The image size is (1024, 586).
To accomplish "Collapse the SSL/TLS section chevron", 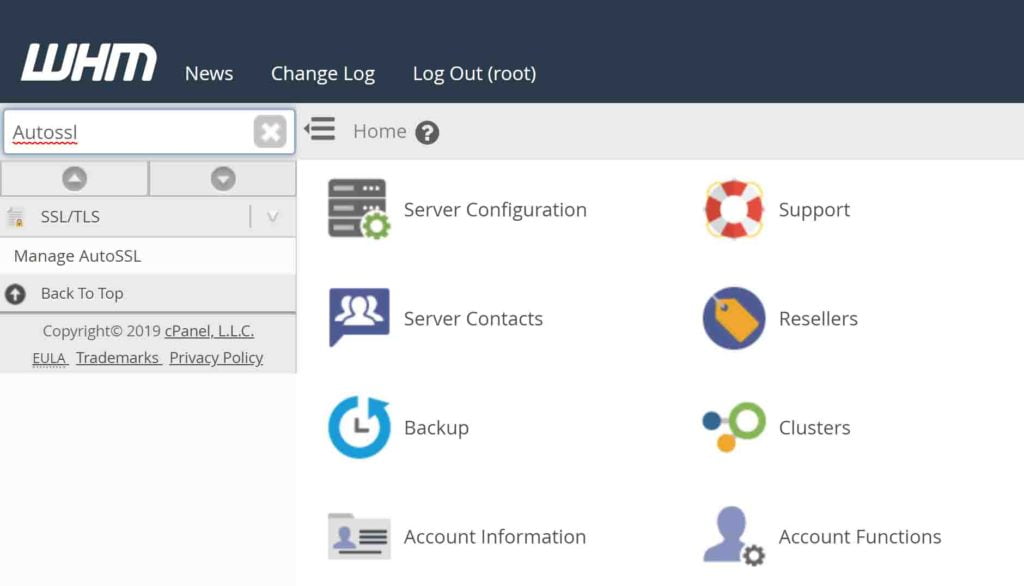I will [272, 216].
